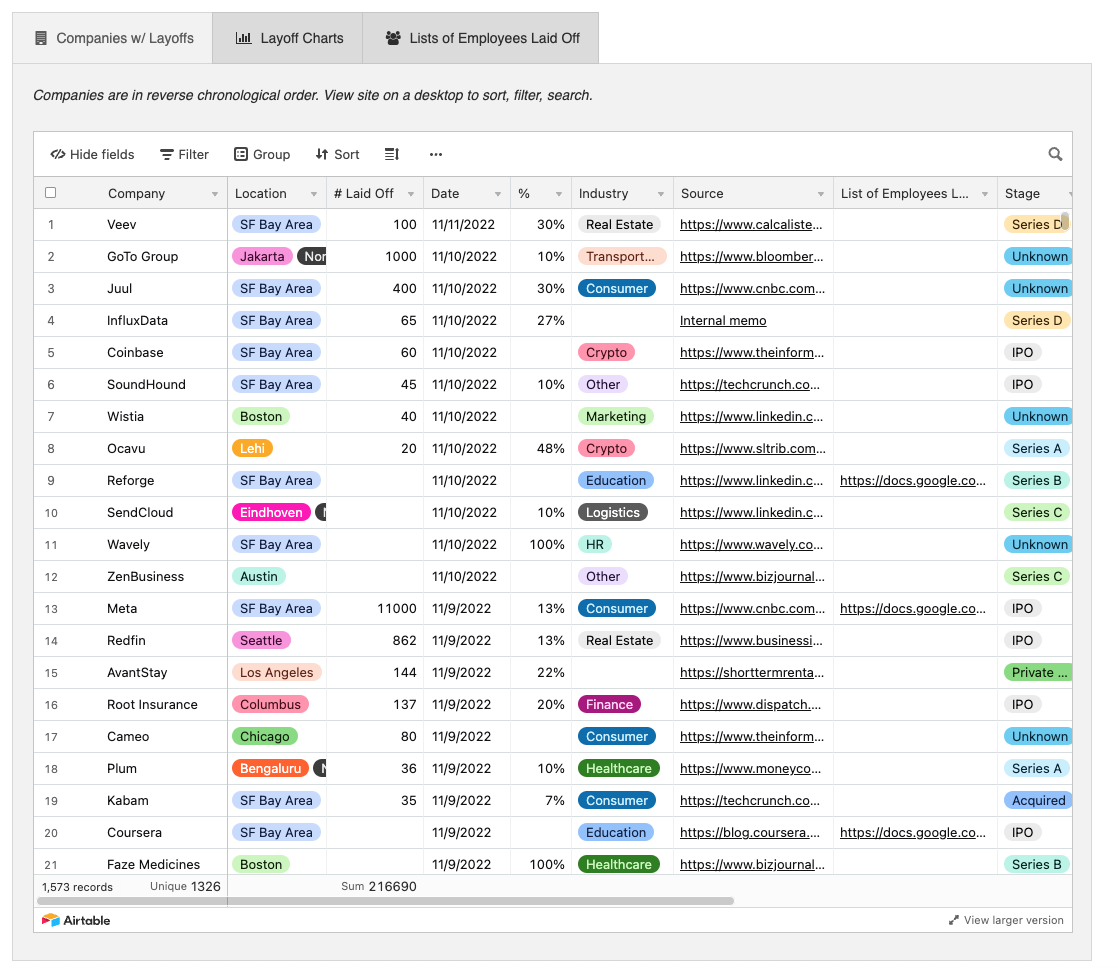
Task: Open the Location column dropdown arrow
Action: pyautogui.click(x=313, y=194)
